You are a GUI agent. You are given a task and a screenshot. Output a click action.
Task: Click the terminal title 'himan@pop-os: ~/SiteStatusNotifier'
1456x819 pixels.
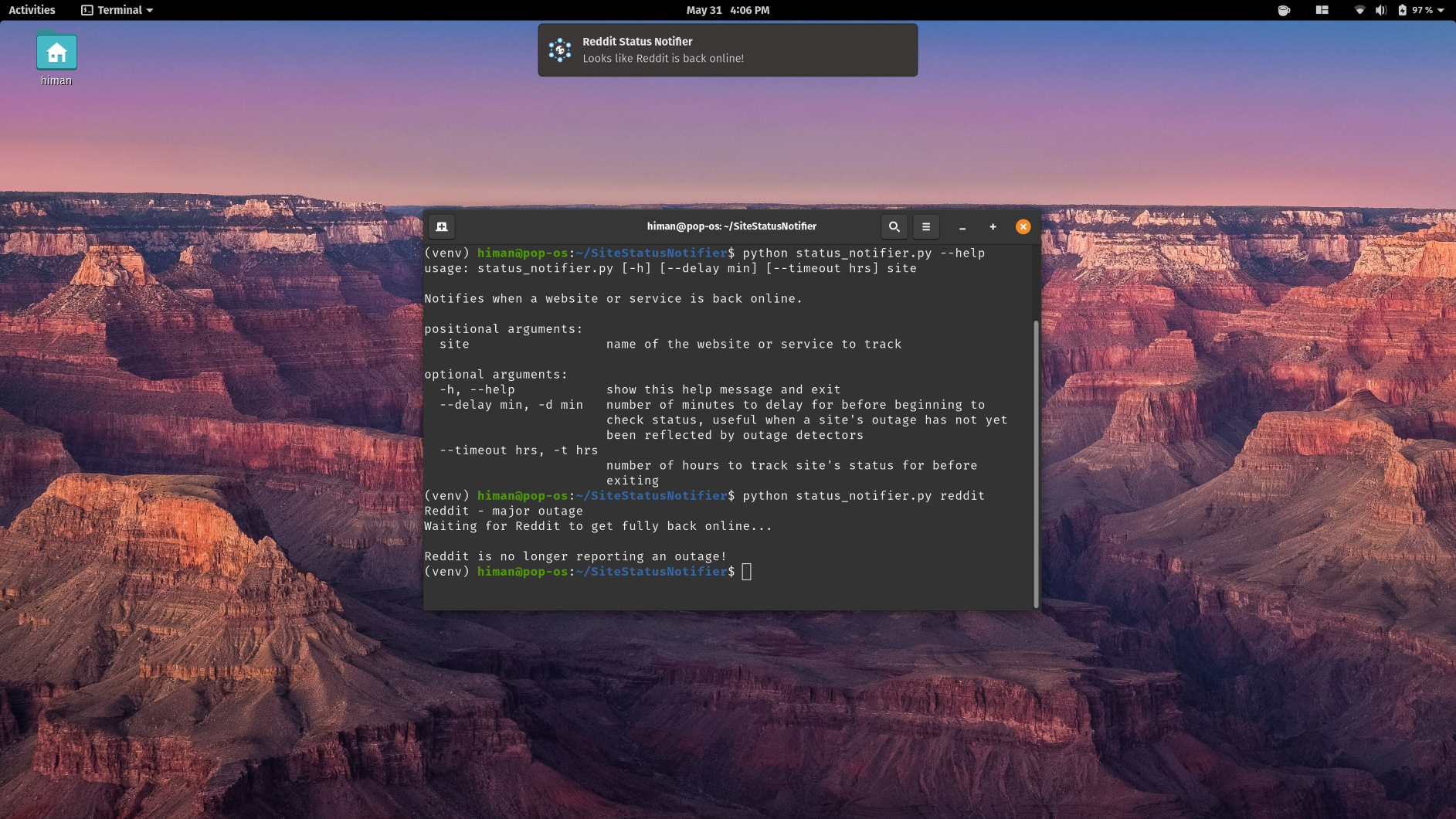[731, 226]
